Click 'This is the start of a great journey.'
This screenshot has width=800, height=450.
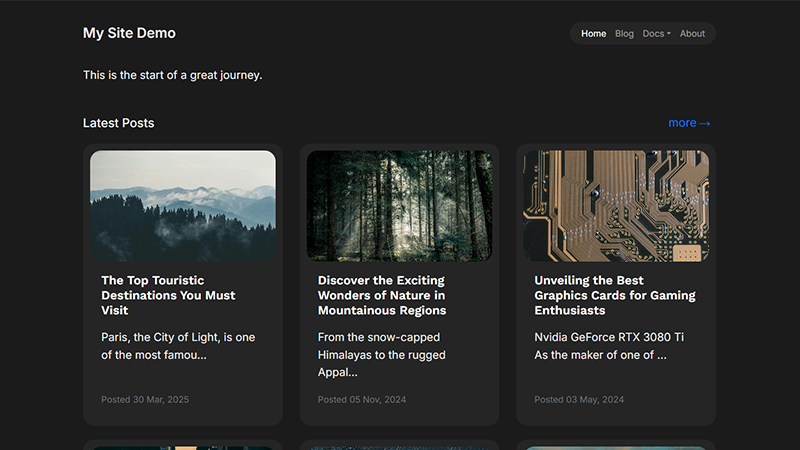[172, 75]
